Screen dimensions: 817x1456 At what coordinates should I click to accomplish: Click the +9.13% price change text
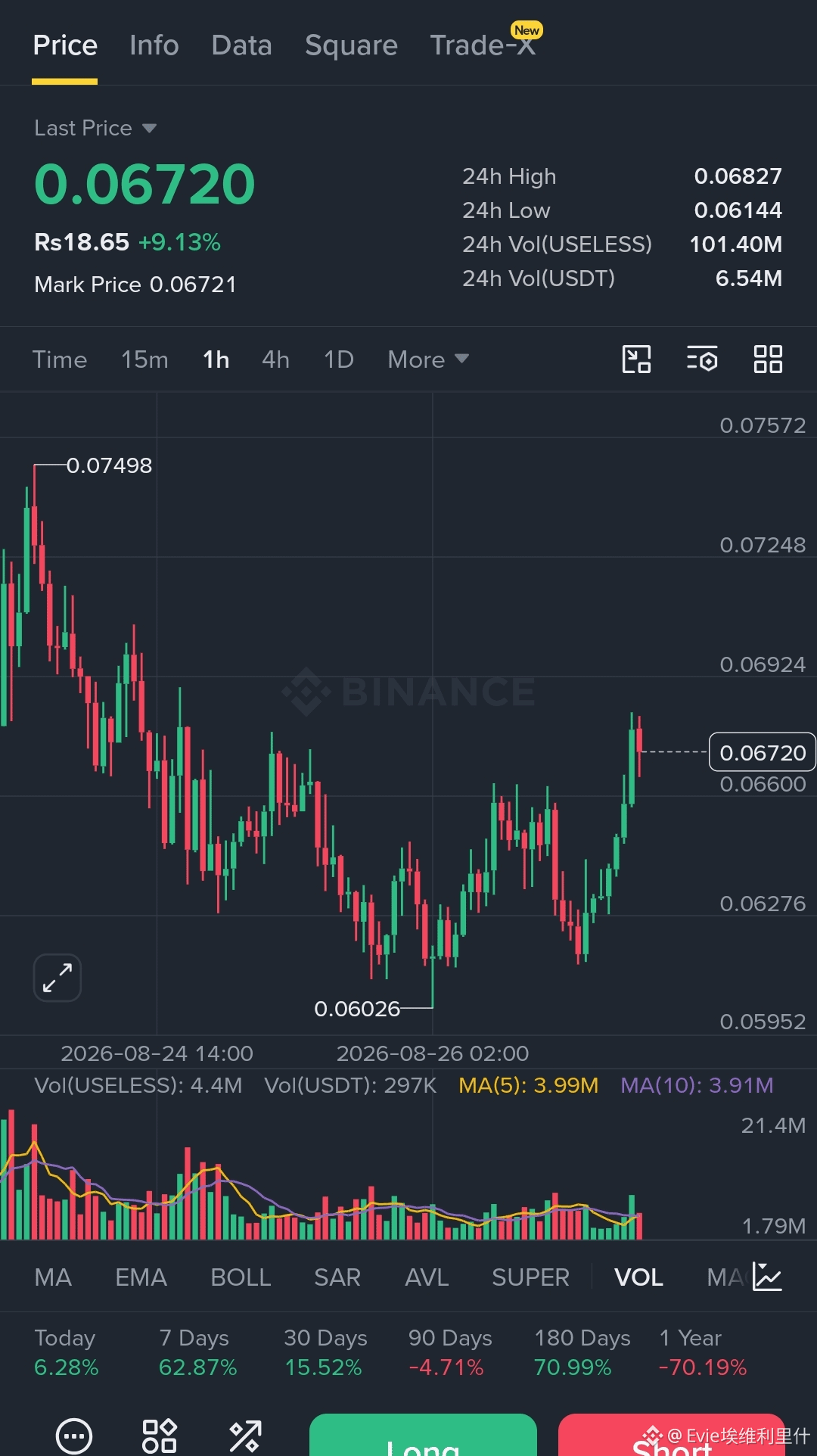pos(179,242)
